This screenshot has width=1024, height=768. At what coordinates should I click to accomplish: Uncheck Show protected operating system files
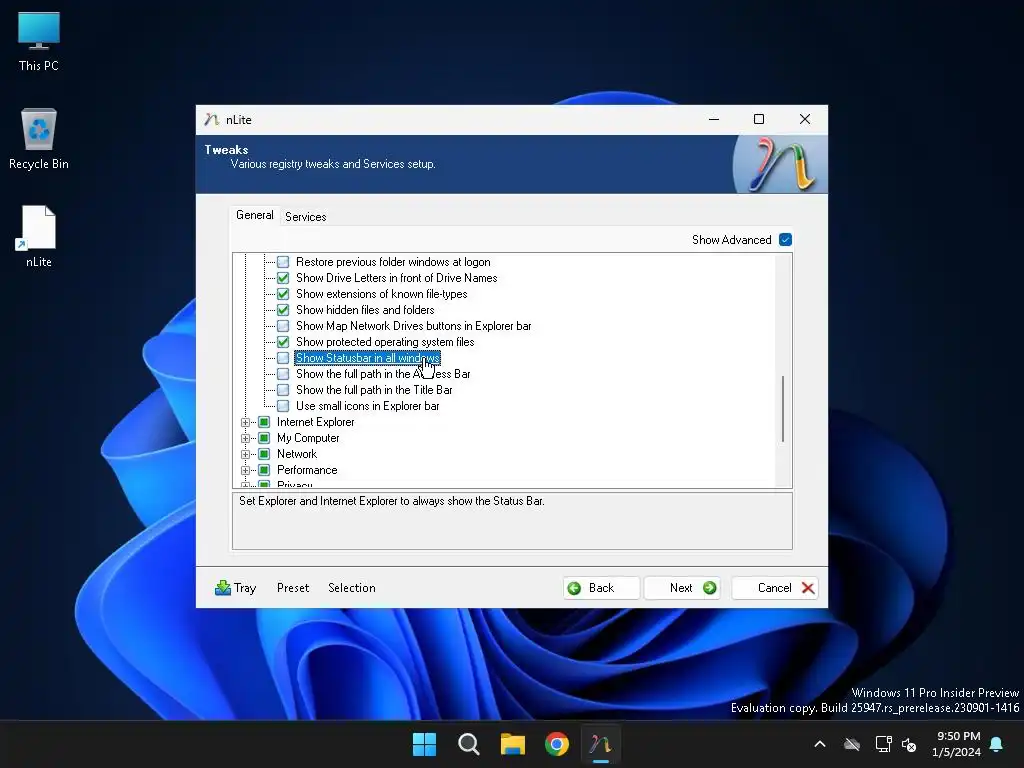[283, 342]
